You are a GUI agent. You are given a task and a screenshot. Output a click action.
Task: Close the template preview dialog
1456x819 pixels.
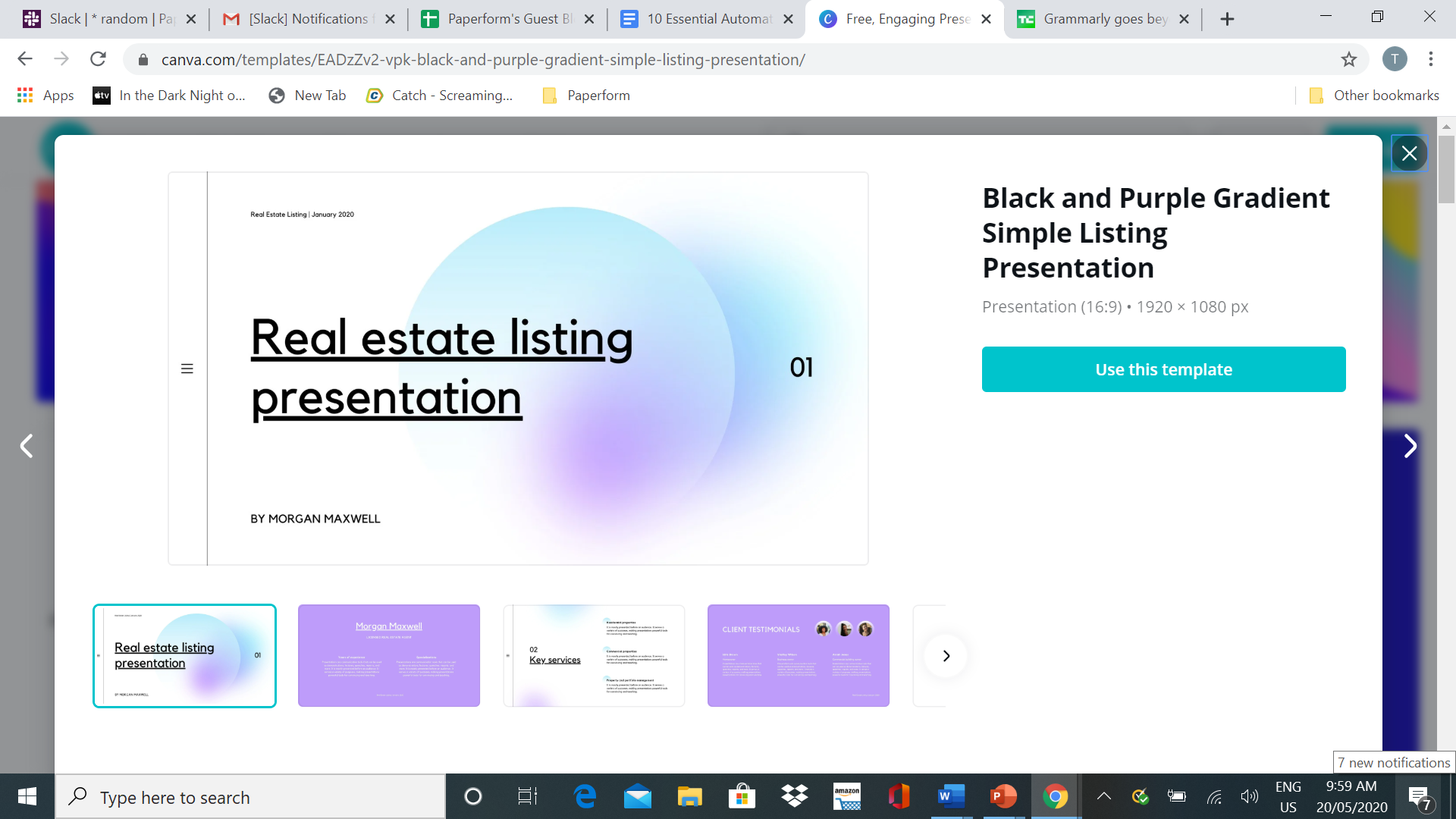tap(1409, 154)
